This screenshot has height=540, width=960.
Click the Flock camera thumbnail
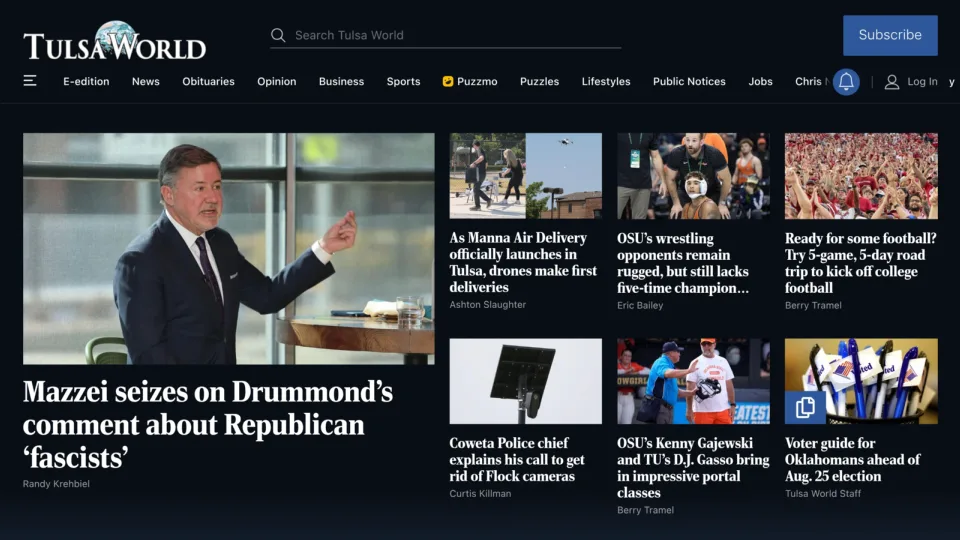pyautogui.click(x=525, y=381)
